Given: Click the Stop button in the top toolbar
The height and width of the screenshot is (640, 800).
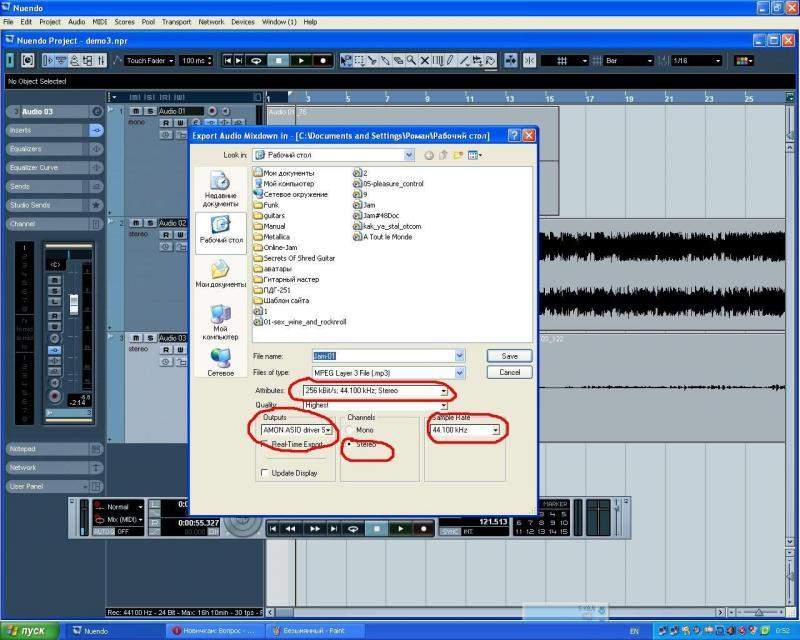Looking at the screenshot, I should 277,61.
